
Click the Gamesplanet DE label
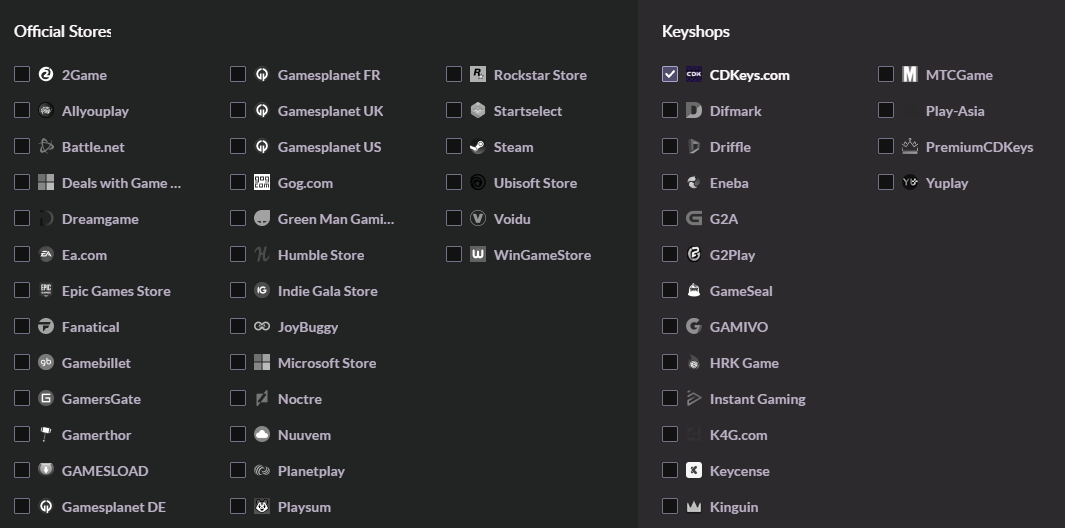[x=113, y=507]
